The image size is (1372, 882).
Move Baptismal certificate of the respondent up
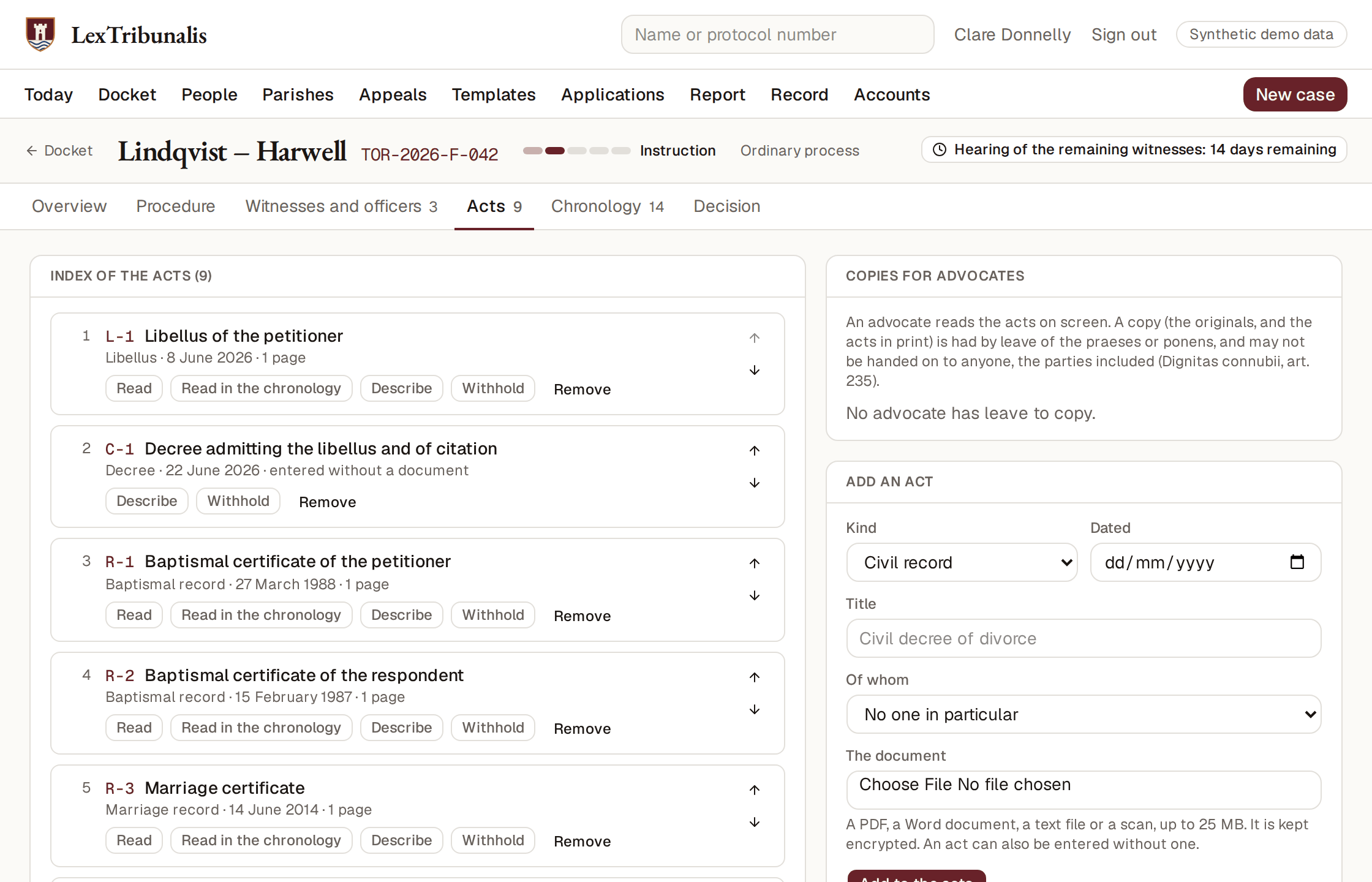755,677
